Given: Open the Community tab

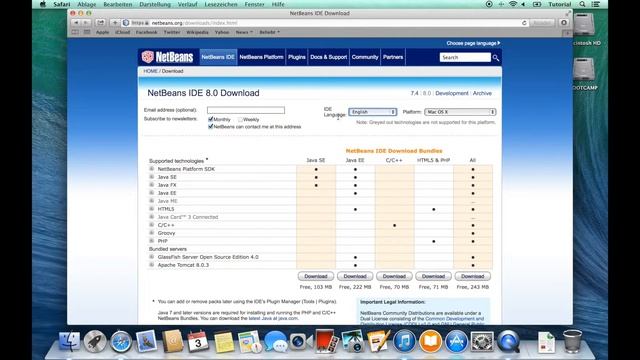Looking at the screenshot, I should pyautogui.click(x=365, y=57).
